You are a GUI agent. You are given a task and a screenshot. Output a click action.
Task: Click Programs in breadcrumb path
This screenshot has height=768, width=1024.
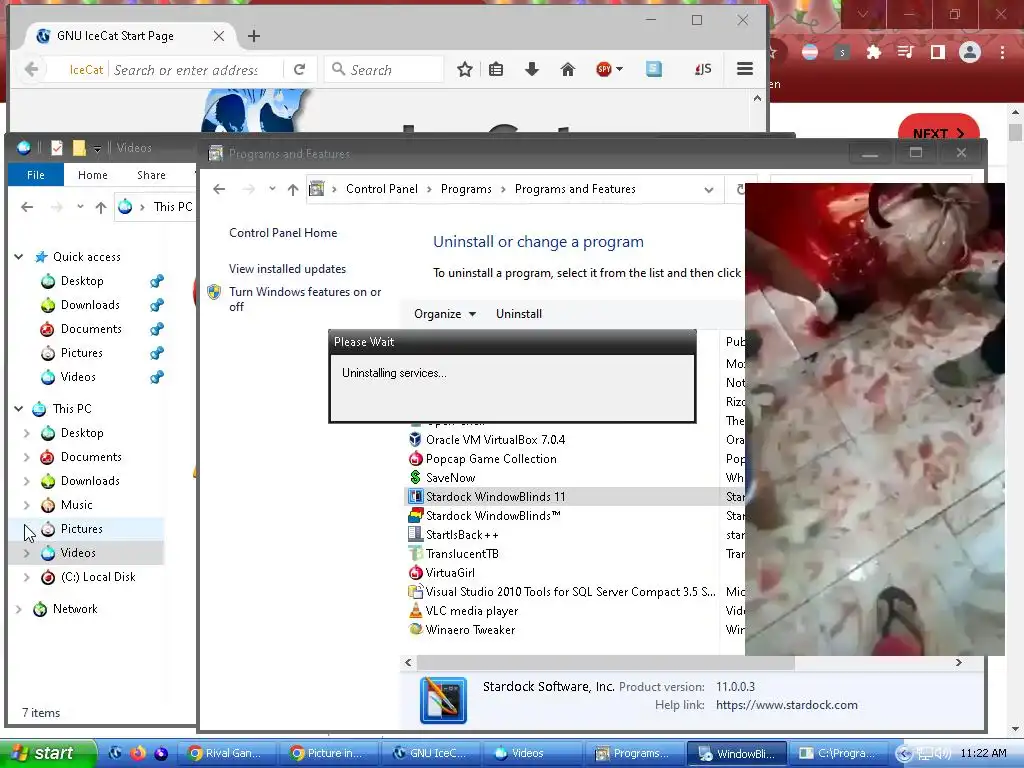tap(466, 189)
